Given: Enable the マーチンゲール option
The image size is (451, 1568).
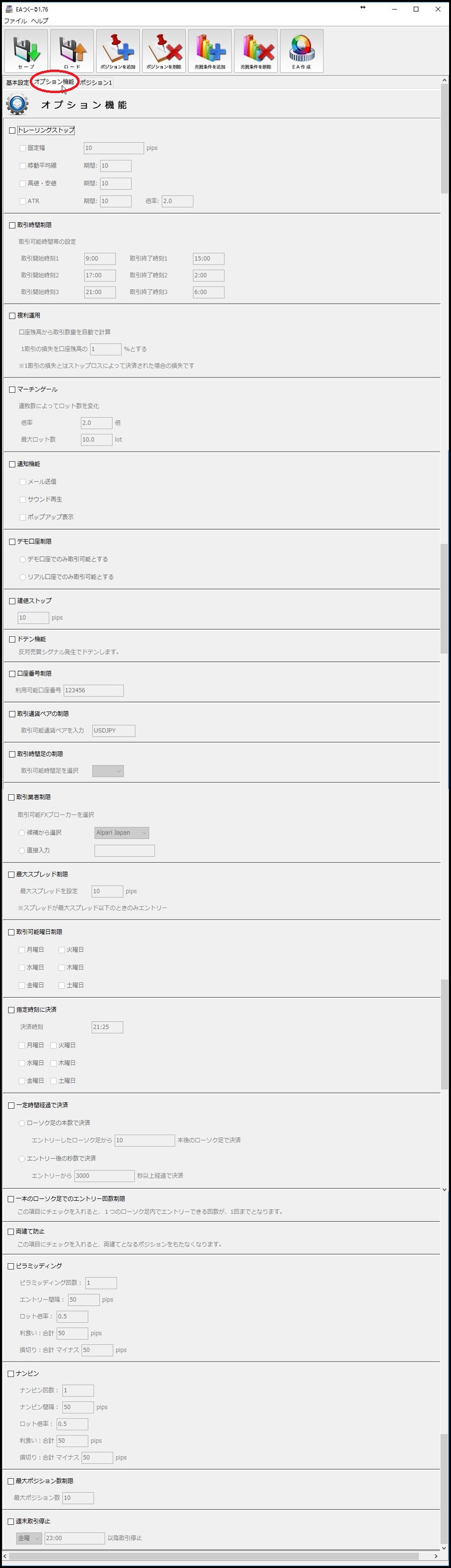Looking at the screenshot, I should pyautogui.click(x=12, y=390).
